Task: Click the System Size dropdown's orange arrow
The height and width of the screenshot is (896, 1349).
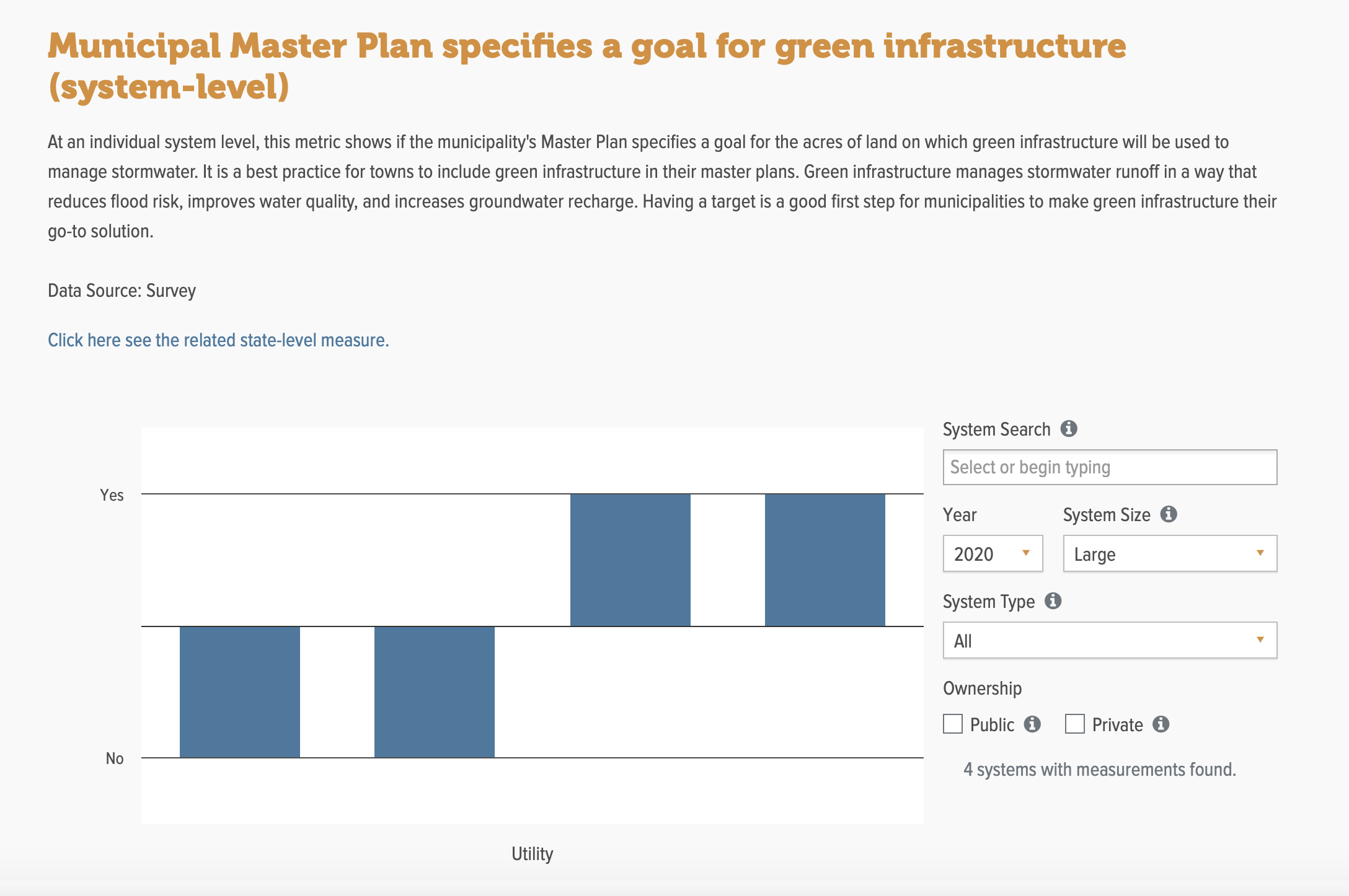Action: 1260,553
